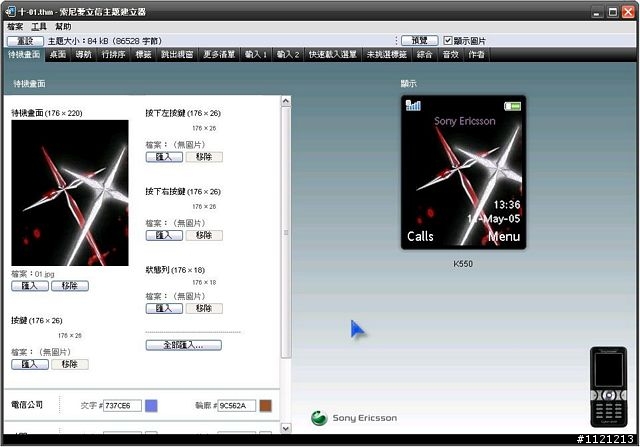Click the blue 737CE6 color swatch

pos(151,406)
